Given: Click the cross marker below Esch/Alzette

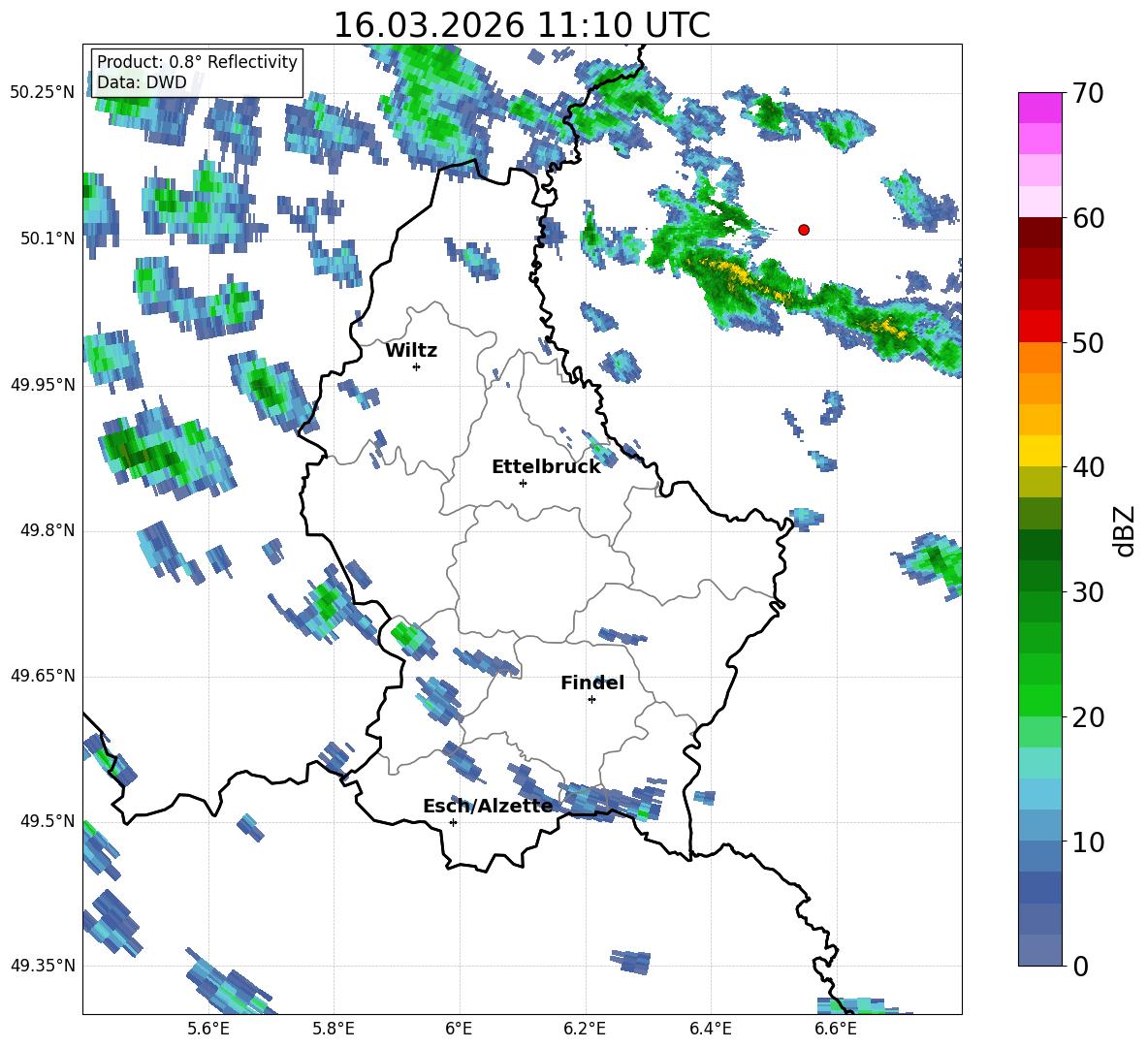Looking at the screenshot, I should pyautogui.click(x=453, y=822).
